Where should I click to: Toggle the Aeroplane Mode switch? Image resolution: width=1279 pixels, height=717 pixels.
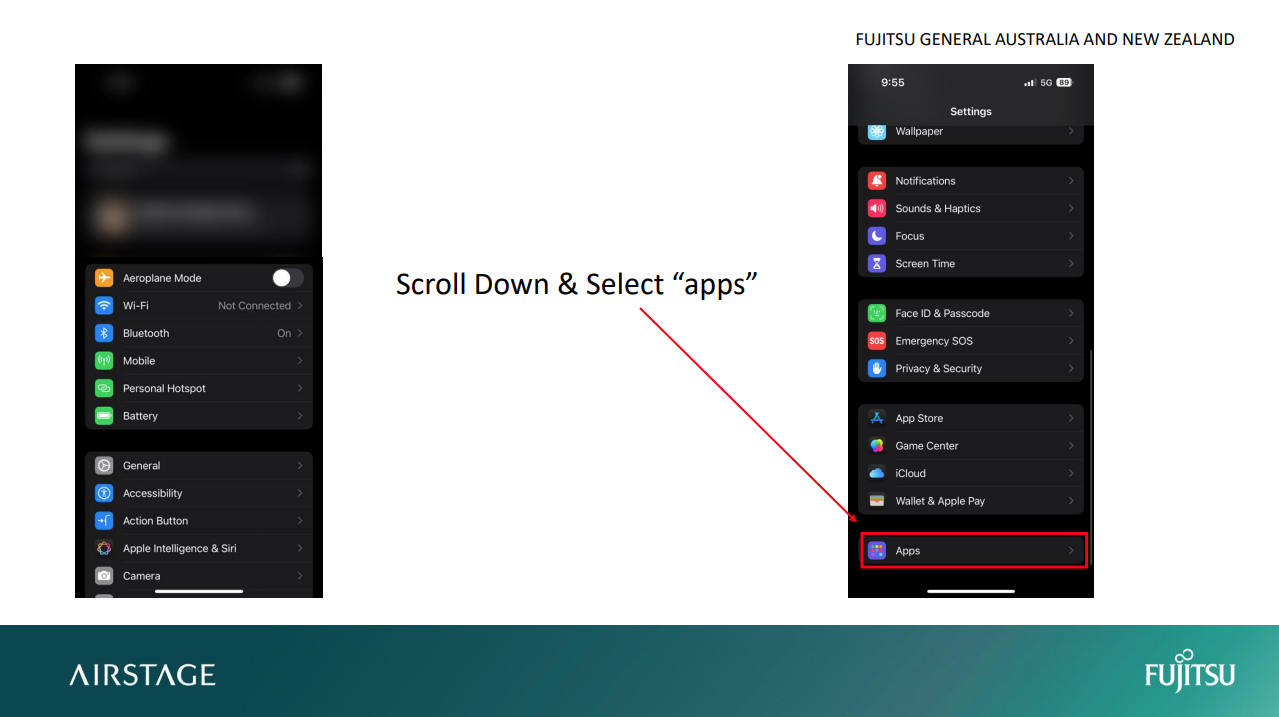[287, 278]
